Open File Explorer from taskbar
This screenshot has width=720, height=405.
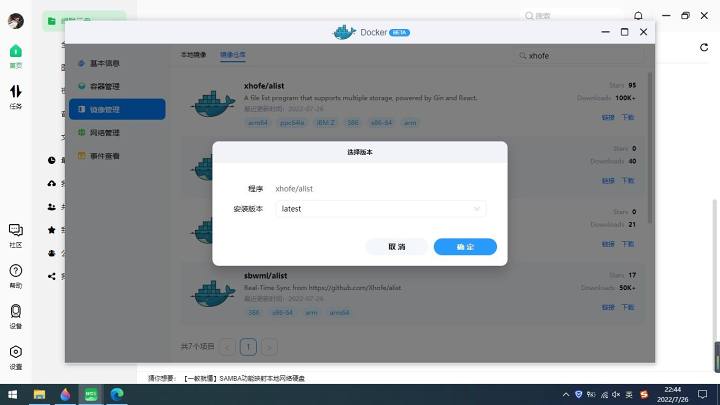pyautogui.click(x=39, y=394)
